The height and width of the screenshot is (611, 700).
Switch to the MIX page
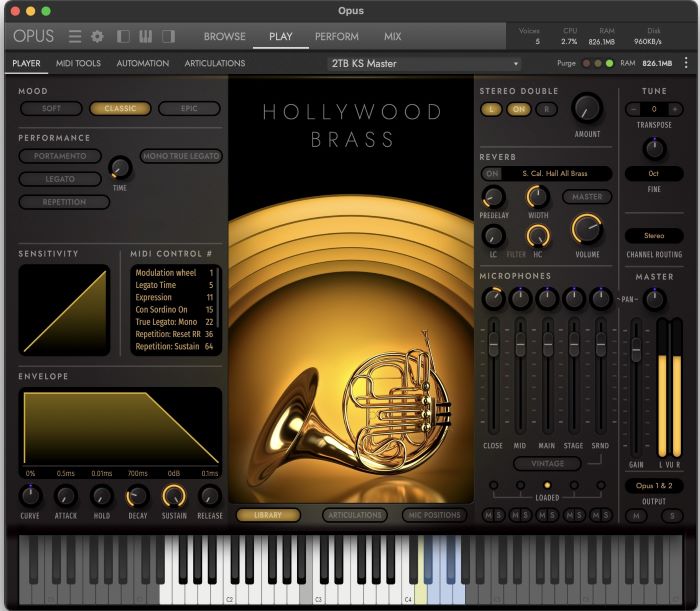pos(392,36)
